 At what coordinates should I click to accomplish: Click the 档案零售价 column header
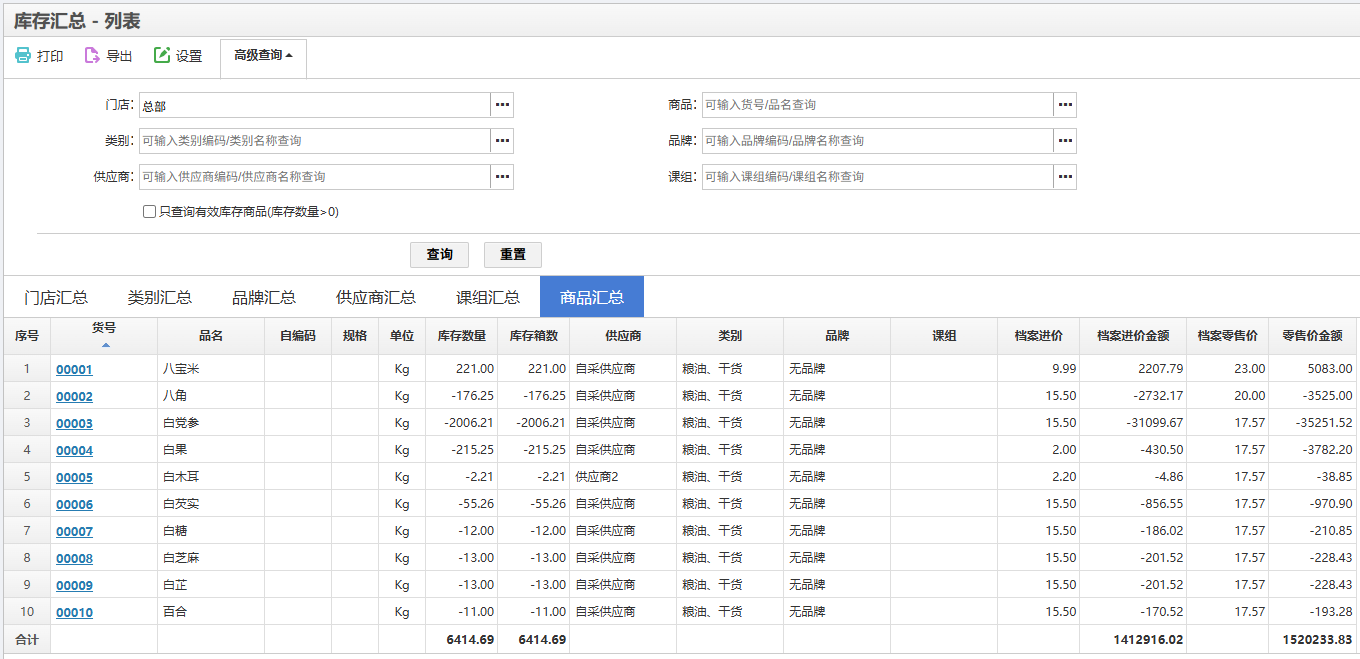(1229, 336)
